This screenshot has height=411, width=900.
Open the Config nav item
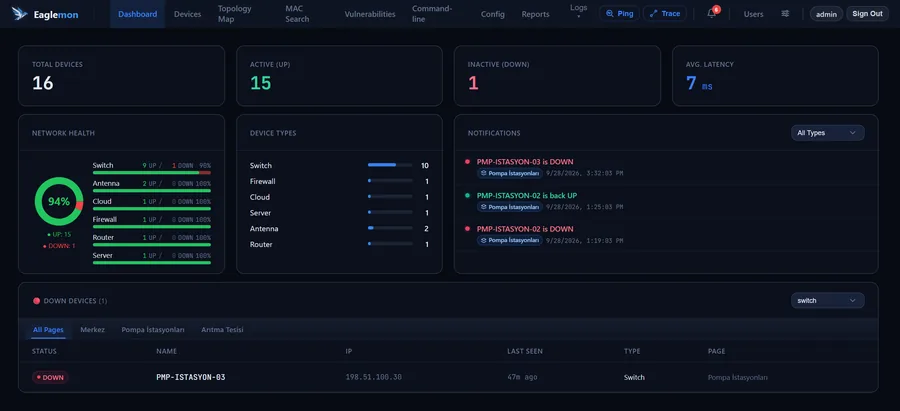point(493,14)
